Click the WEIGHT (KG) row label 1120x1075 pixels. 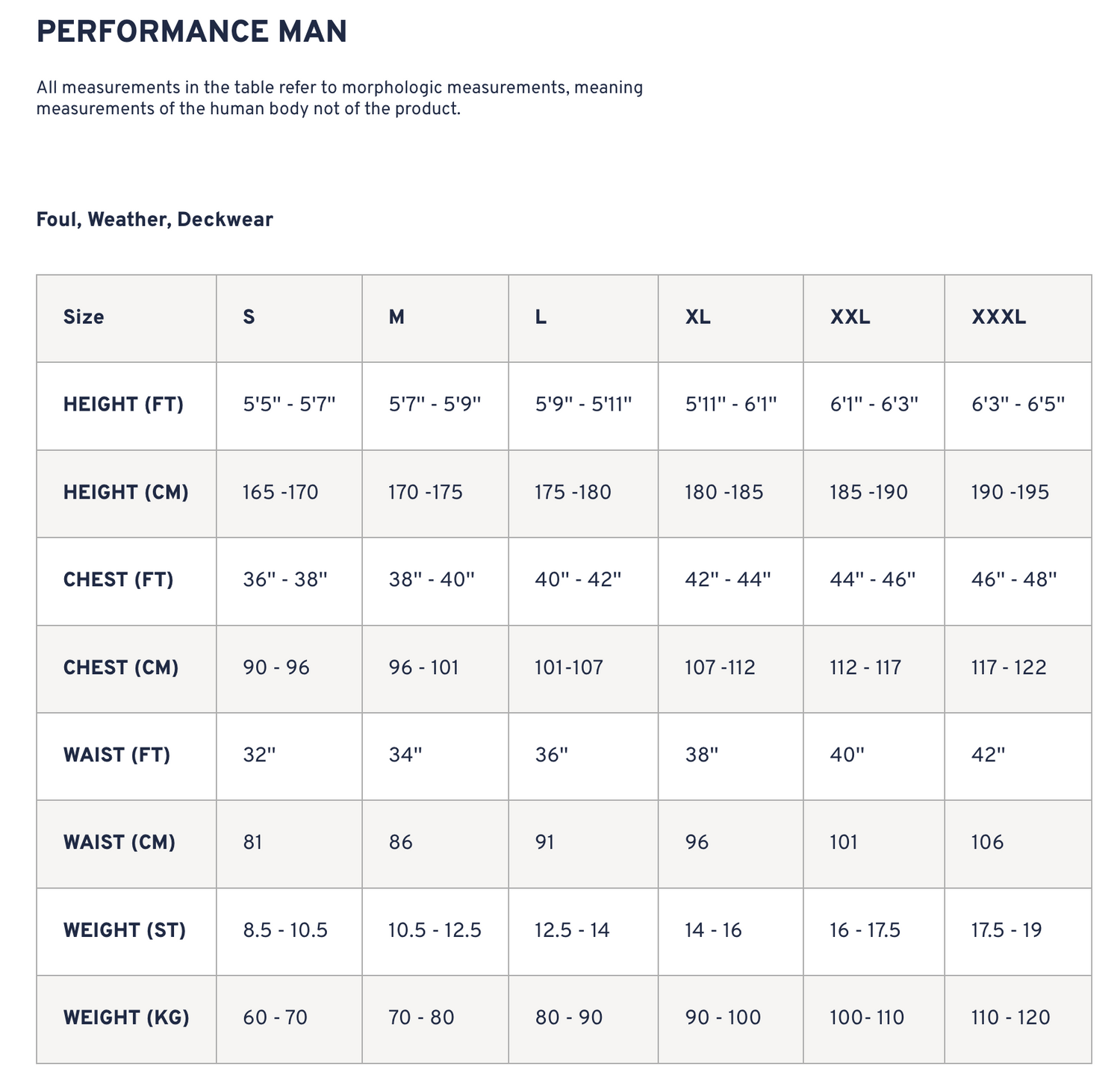[126, 1018]
